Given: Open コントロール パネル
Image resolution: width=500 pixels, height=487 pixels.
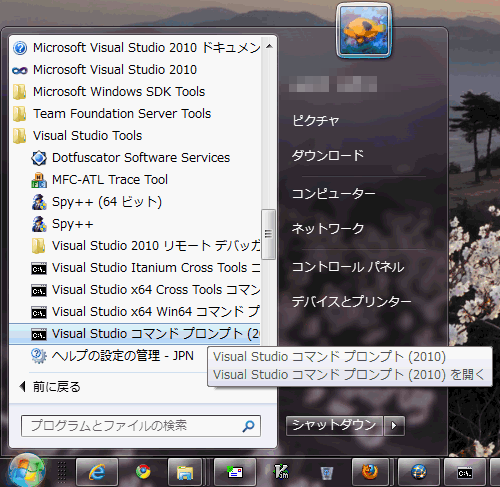Looking at the screenshot, I should tap(348, 267).
